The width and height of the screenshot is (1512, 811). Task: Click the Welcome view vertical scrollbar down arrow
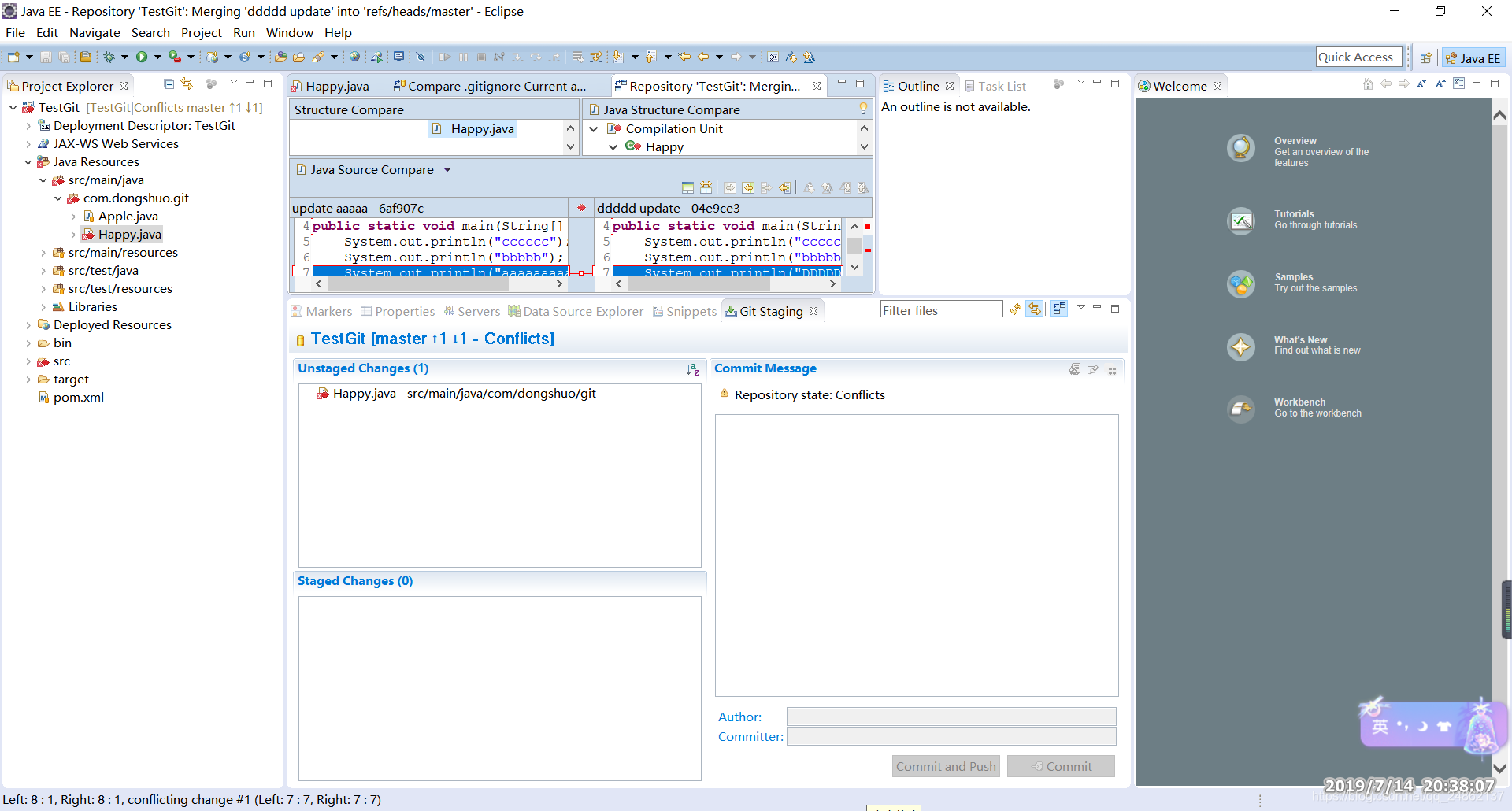pyautogui.click(x=1499, y=768)
